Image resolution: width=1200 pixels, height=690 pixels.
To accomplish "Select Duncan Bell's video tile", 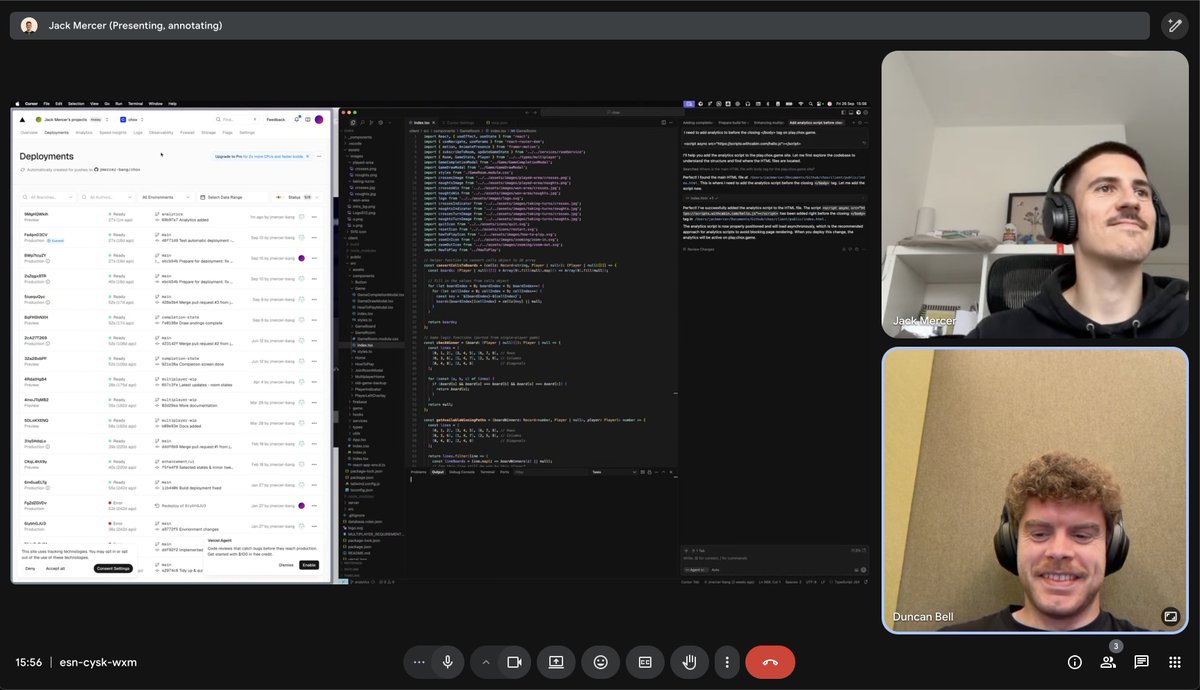I will pos(1035,490).
